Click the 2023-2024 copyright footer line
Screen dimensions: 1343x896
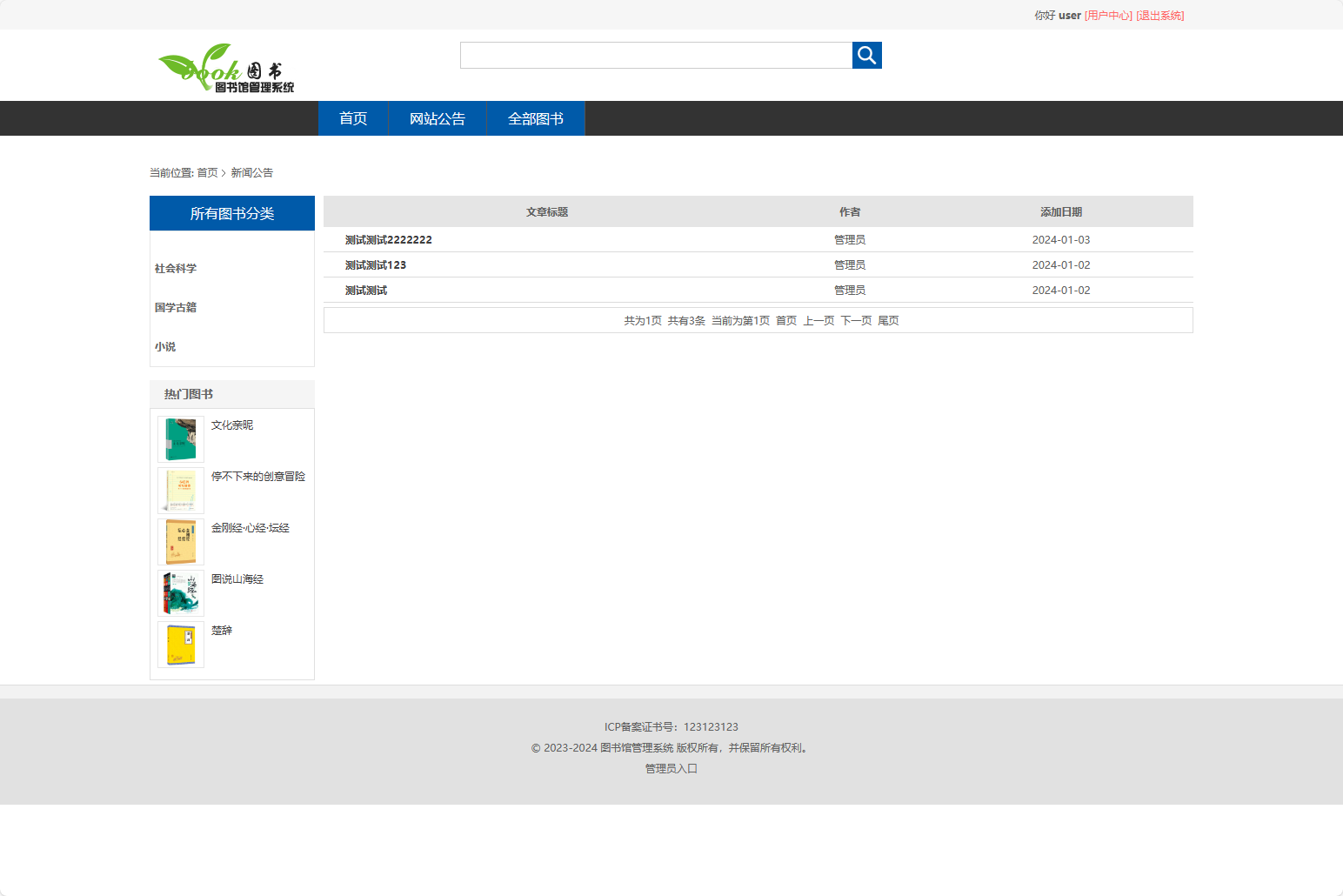[x=671, y=748]
